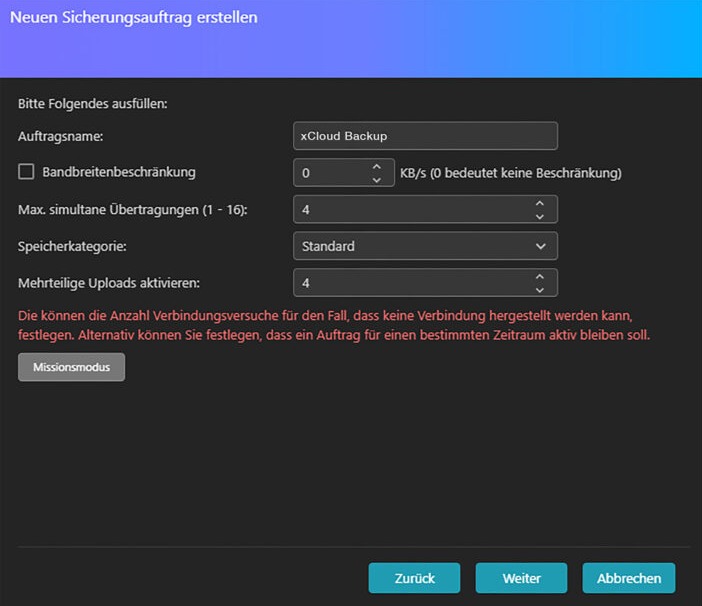Click the Max. simultane Übertragungen value field
702x606 pixels.
(x=425, y=209)
